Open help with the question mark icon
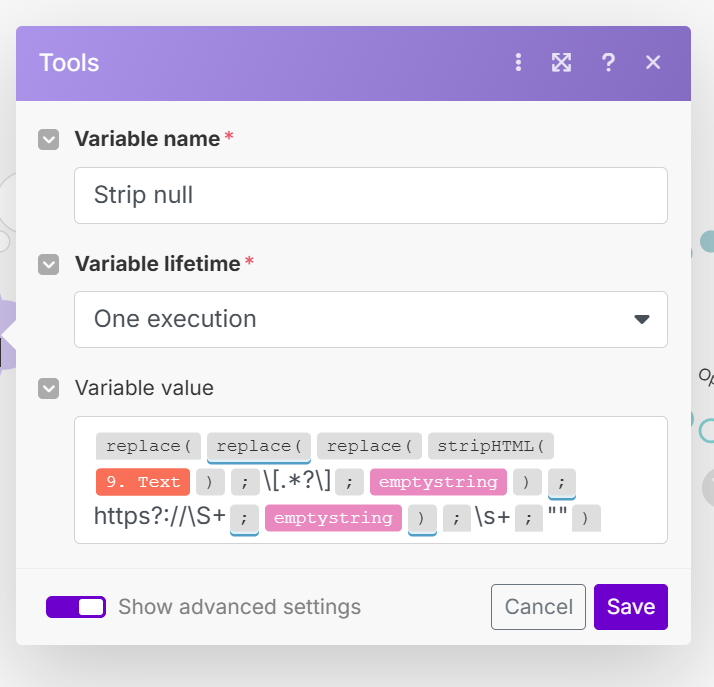The height and width of the screenshot is (687, 714). (608, 62)
